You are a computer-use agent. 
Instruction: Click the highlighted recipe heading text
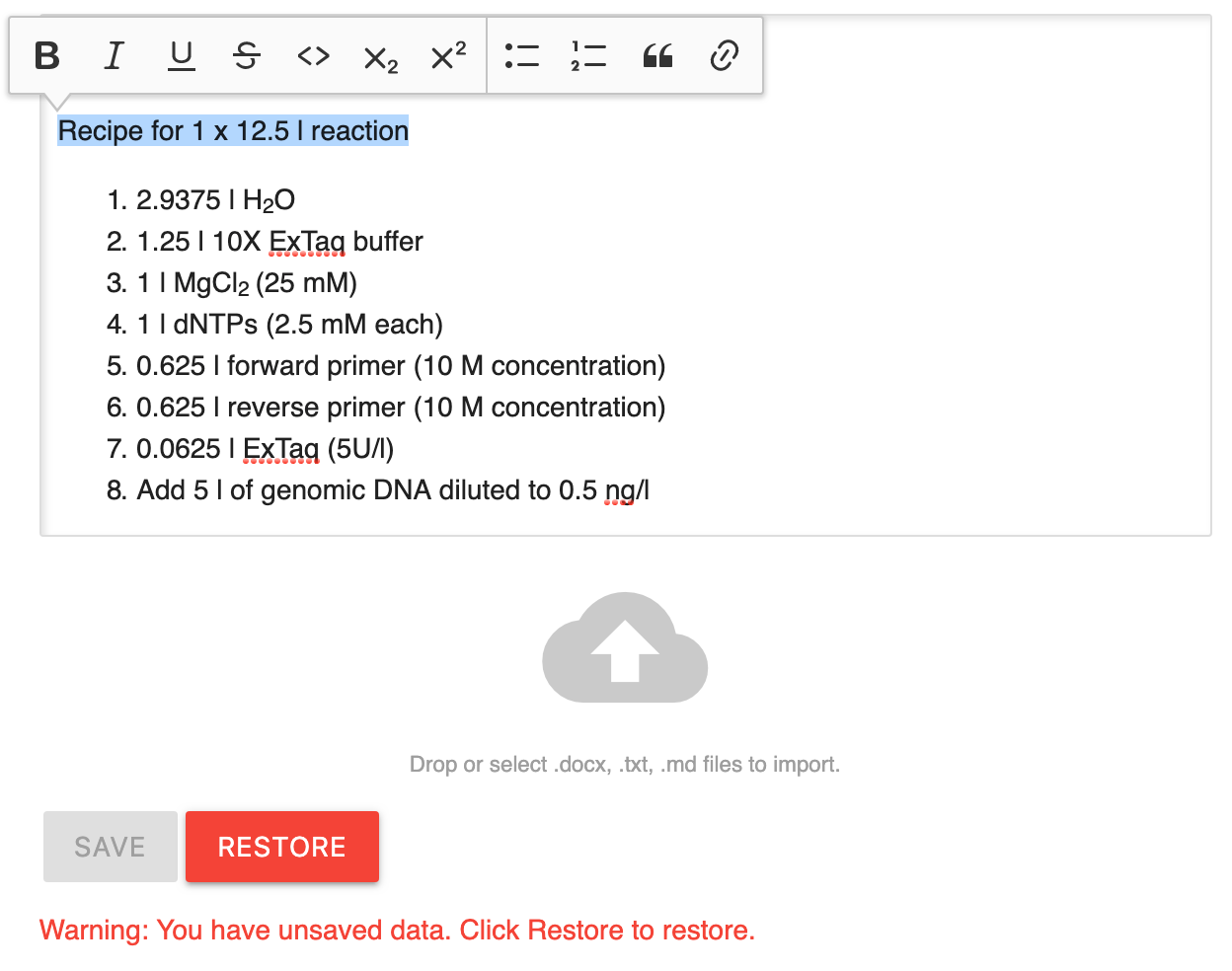[x=232, y=130]
